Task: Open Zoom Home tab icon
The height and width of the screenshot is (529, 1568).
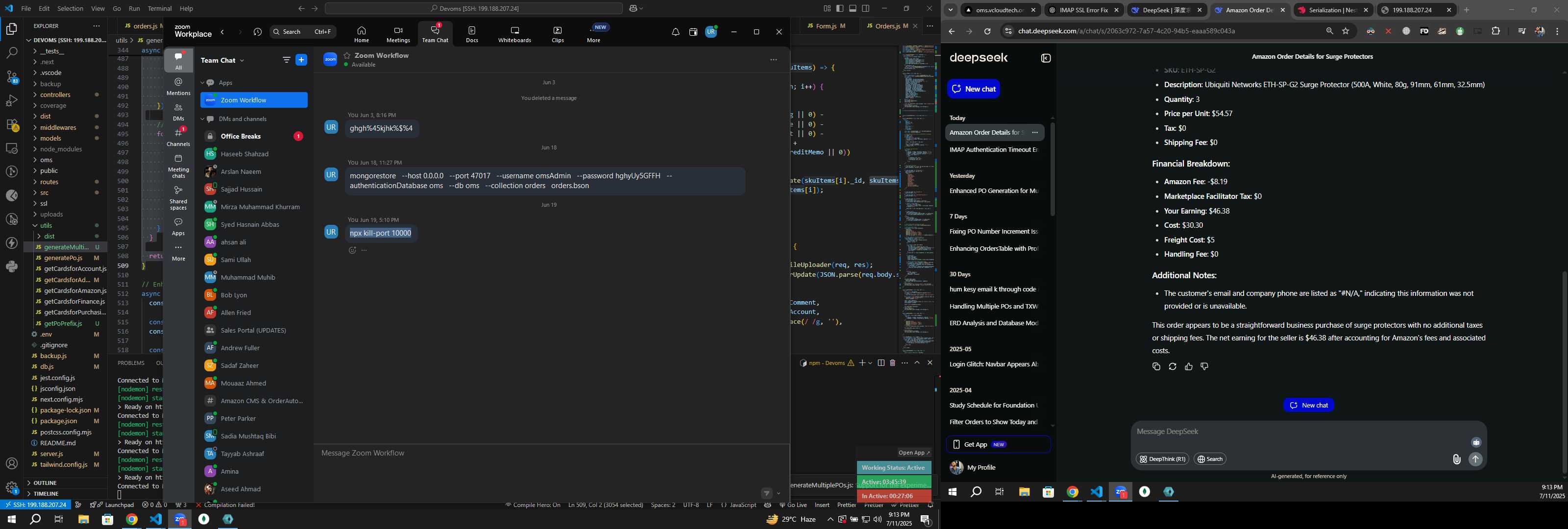Action: click(x=362, y=35)
